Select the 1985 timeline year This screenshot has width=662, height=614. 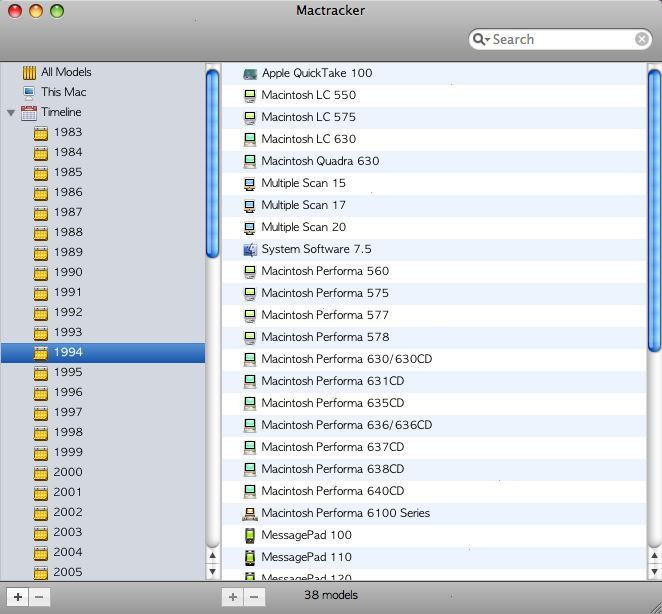103,172
